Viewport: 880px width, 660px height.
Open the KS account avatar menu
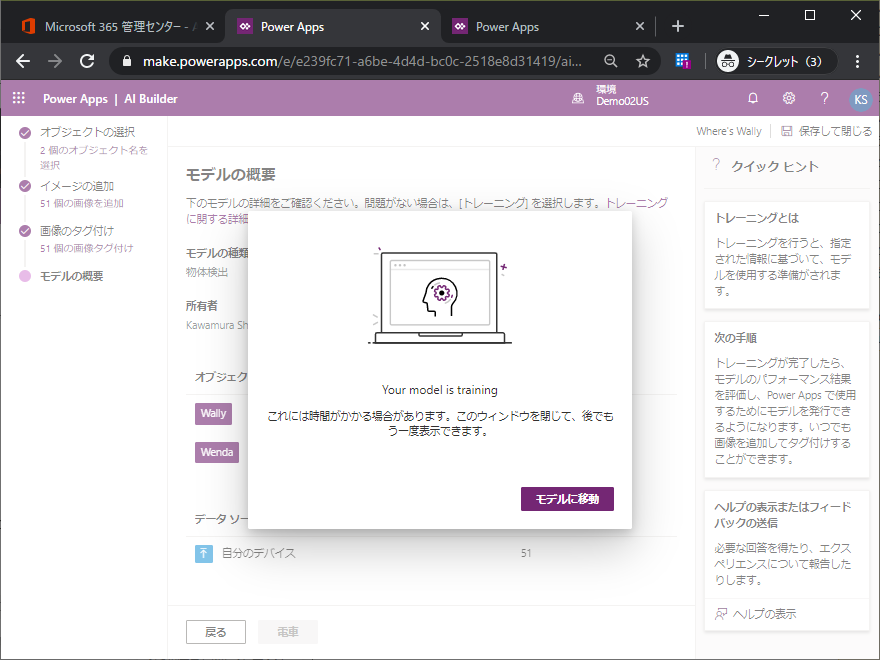pyautogui.click(x=860, y=99)
